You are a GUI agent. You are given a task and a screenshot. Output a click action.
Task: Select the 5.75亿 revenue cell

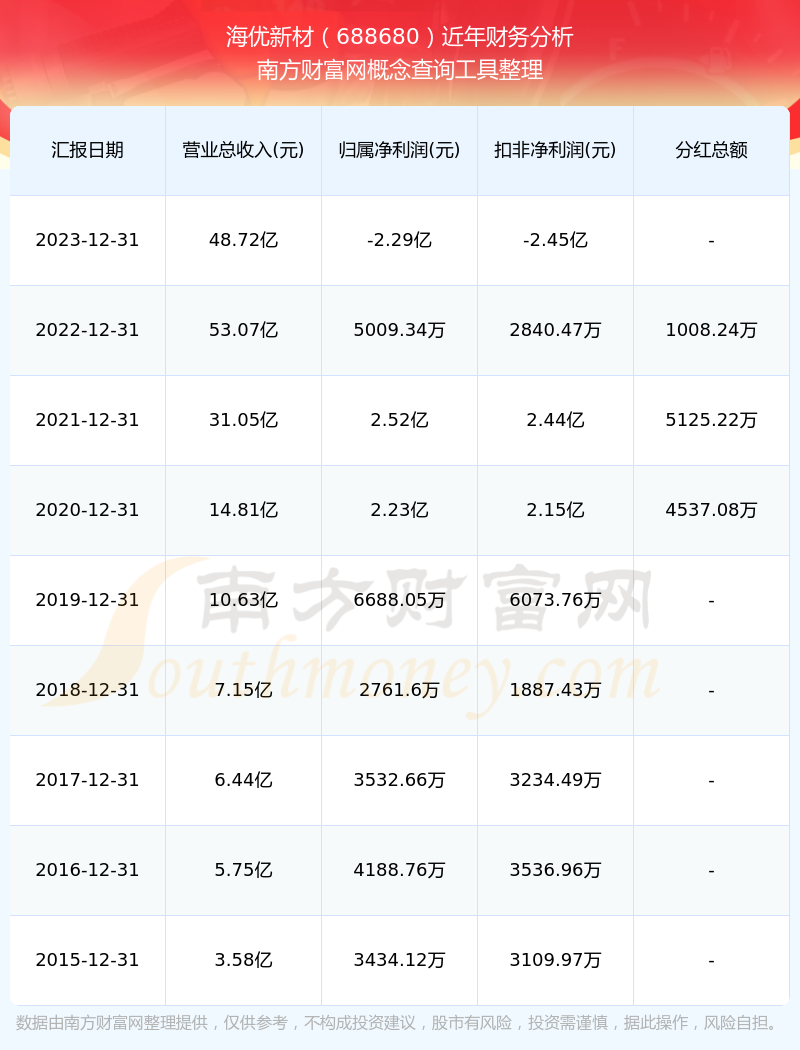click(x=244, y=871)
